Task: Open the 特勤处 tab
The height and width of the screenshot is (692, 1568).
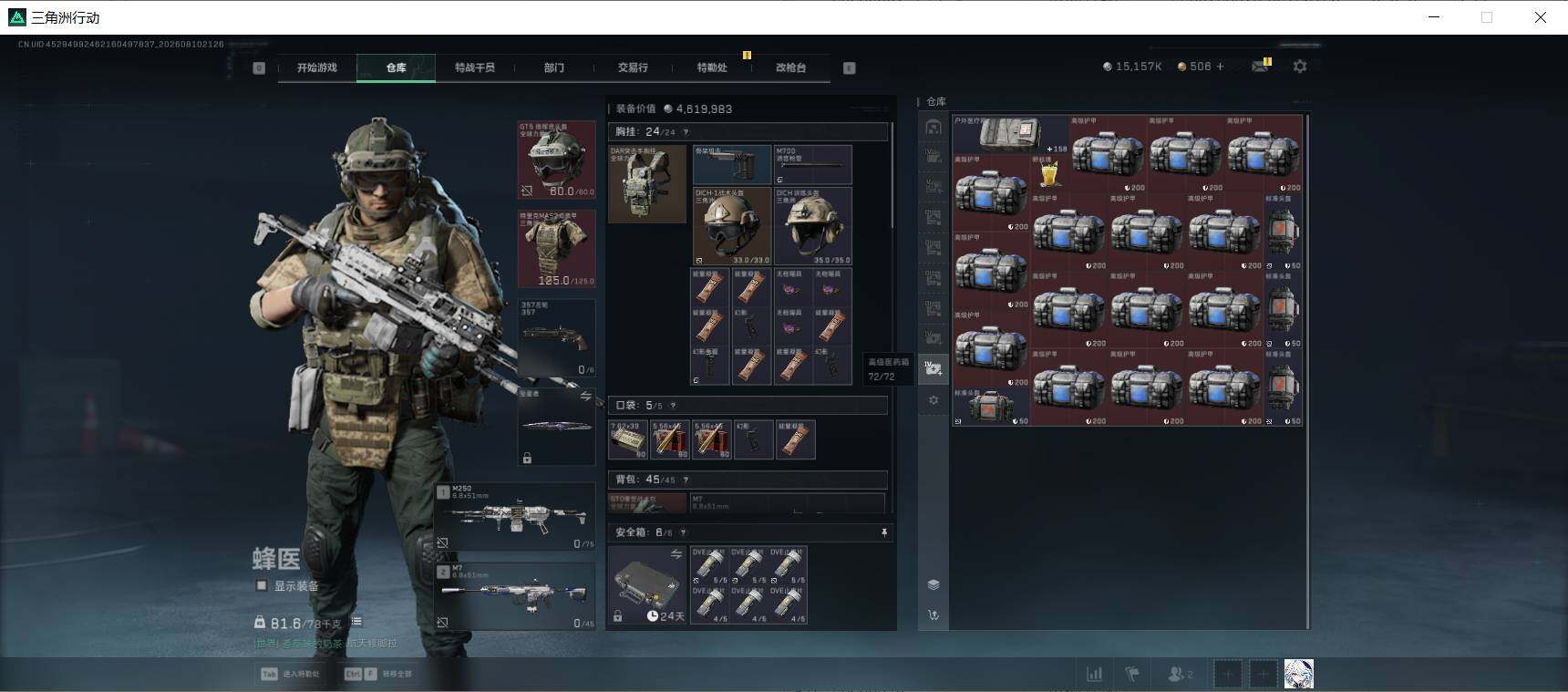Action: click(x=712, y=67)
